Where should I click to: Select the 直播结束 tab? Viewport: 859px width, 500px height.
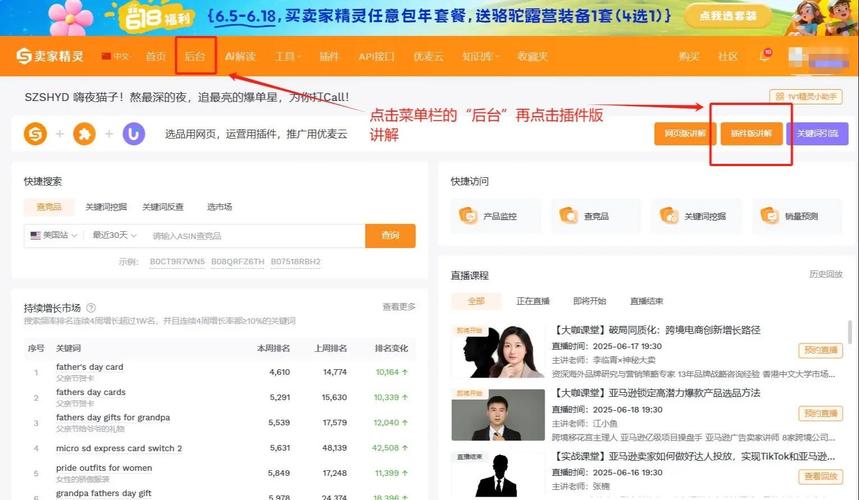[x=646, y=301]
